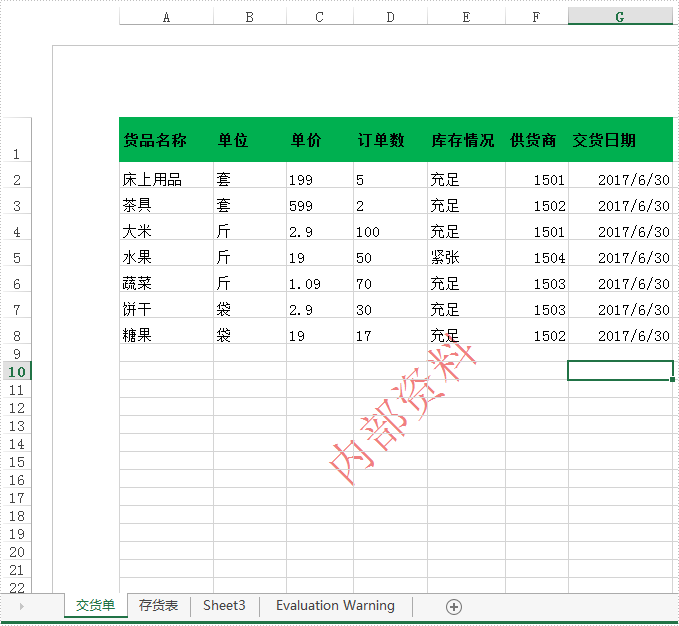Switch to the Sheet3 tab
The width and height of the screenshot is (679, 626).
point(224,605)
